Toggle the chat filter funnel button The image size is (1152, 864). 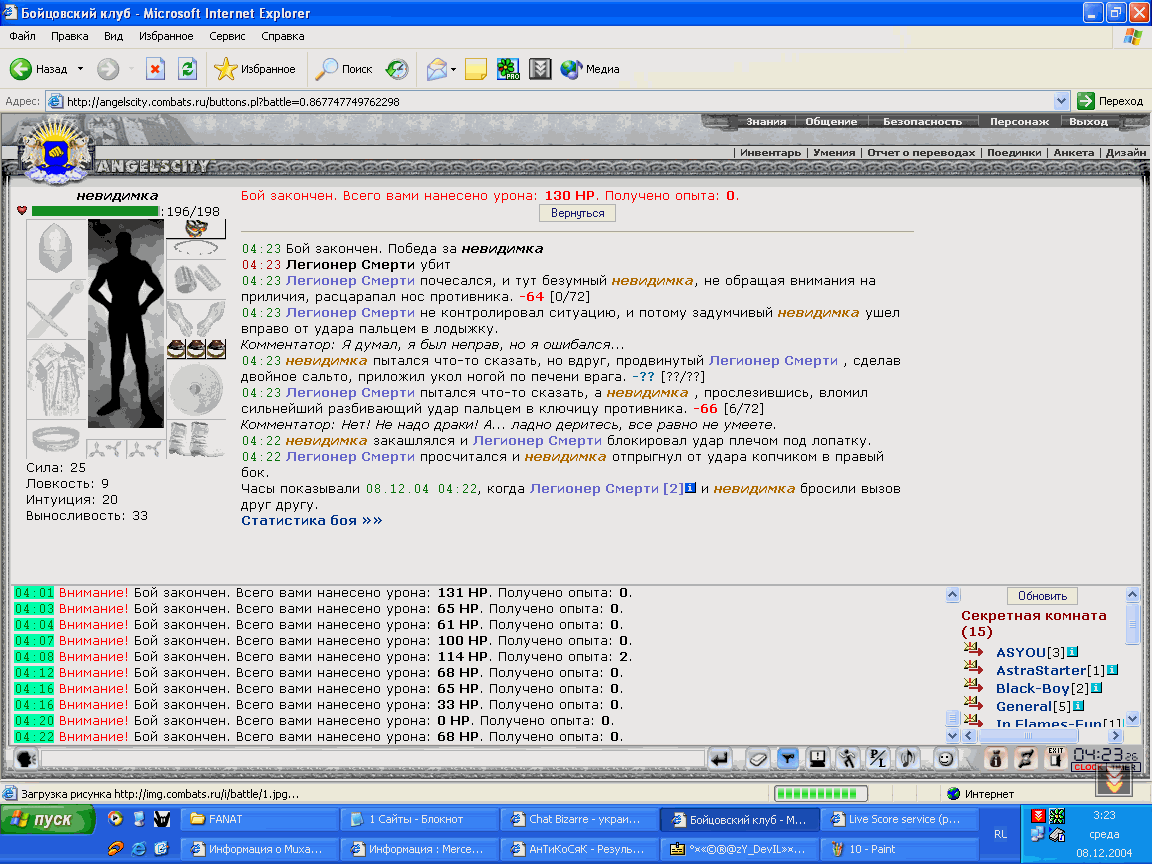coord(788,758)
